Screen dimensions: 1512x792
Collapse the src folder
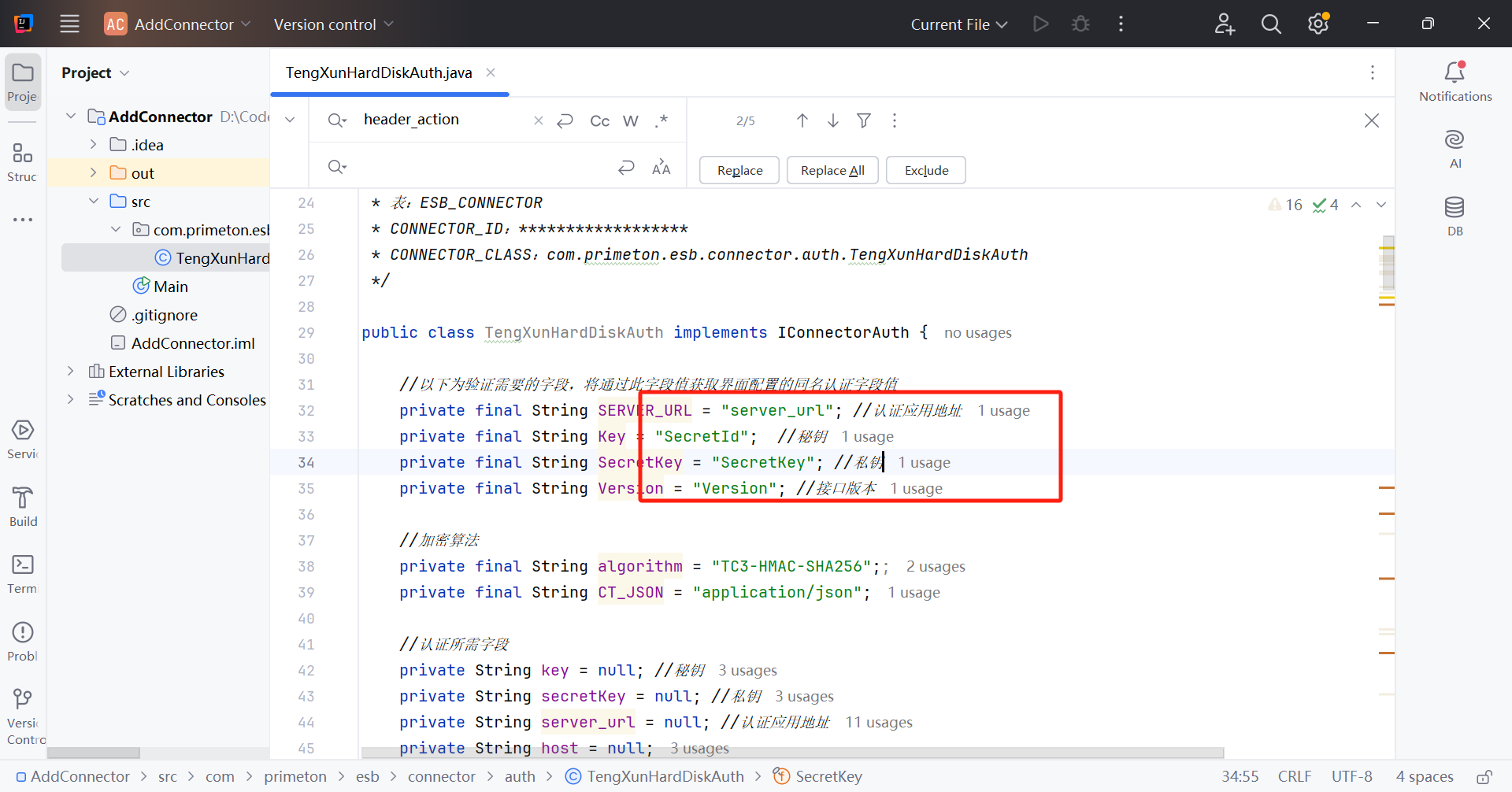coord(94,202)
